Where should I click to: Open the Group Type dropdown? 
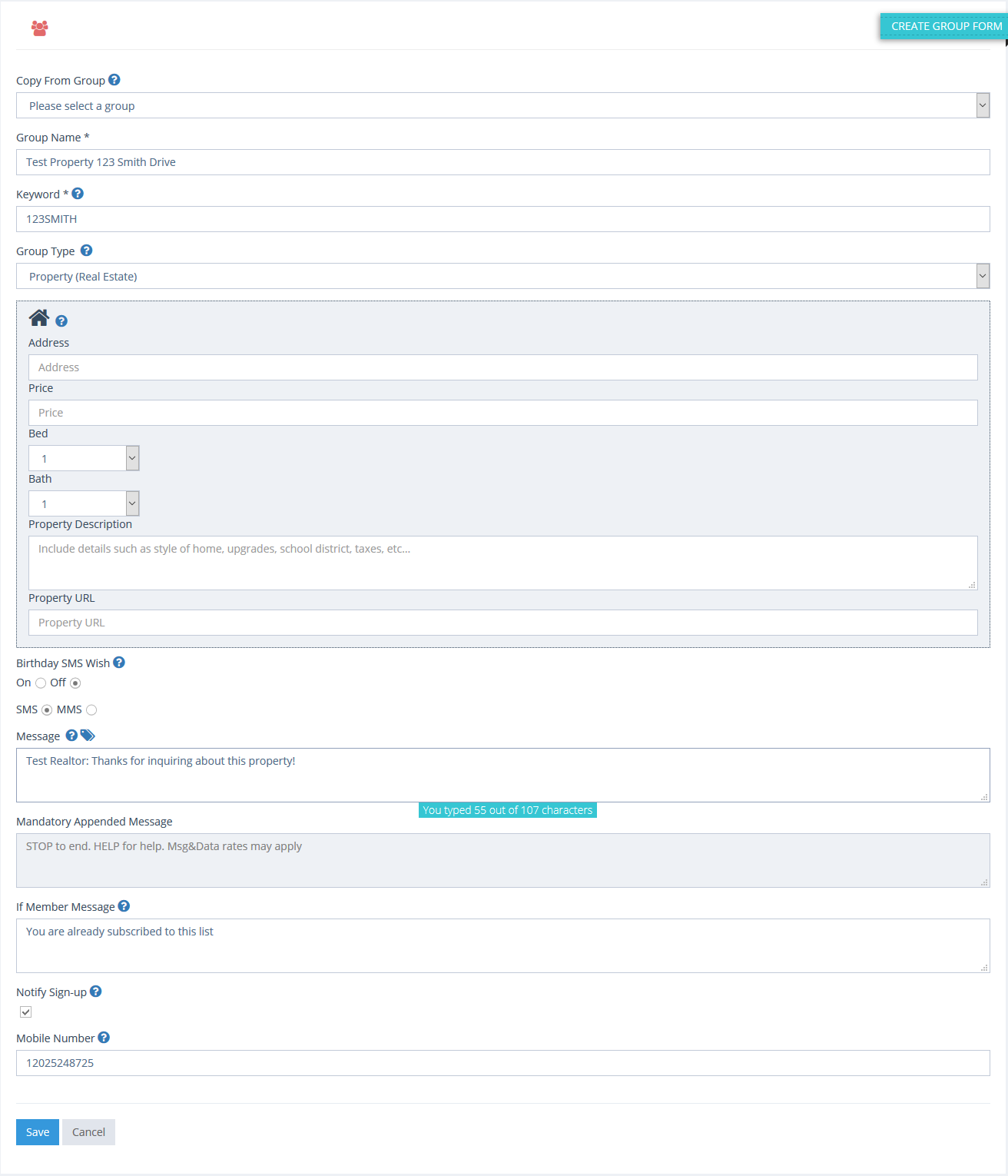point(983,275)
